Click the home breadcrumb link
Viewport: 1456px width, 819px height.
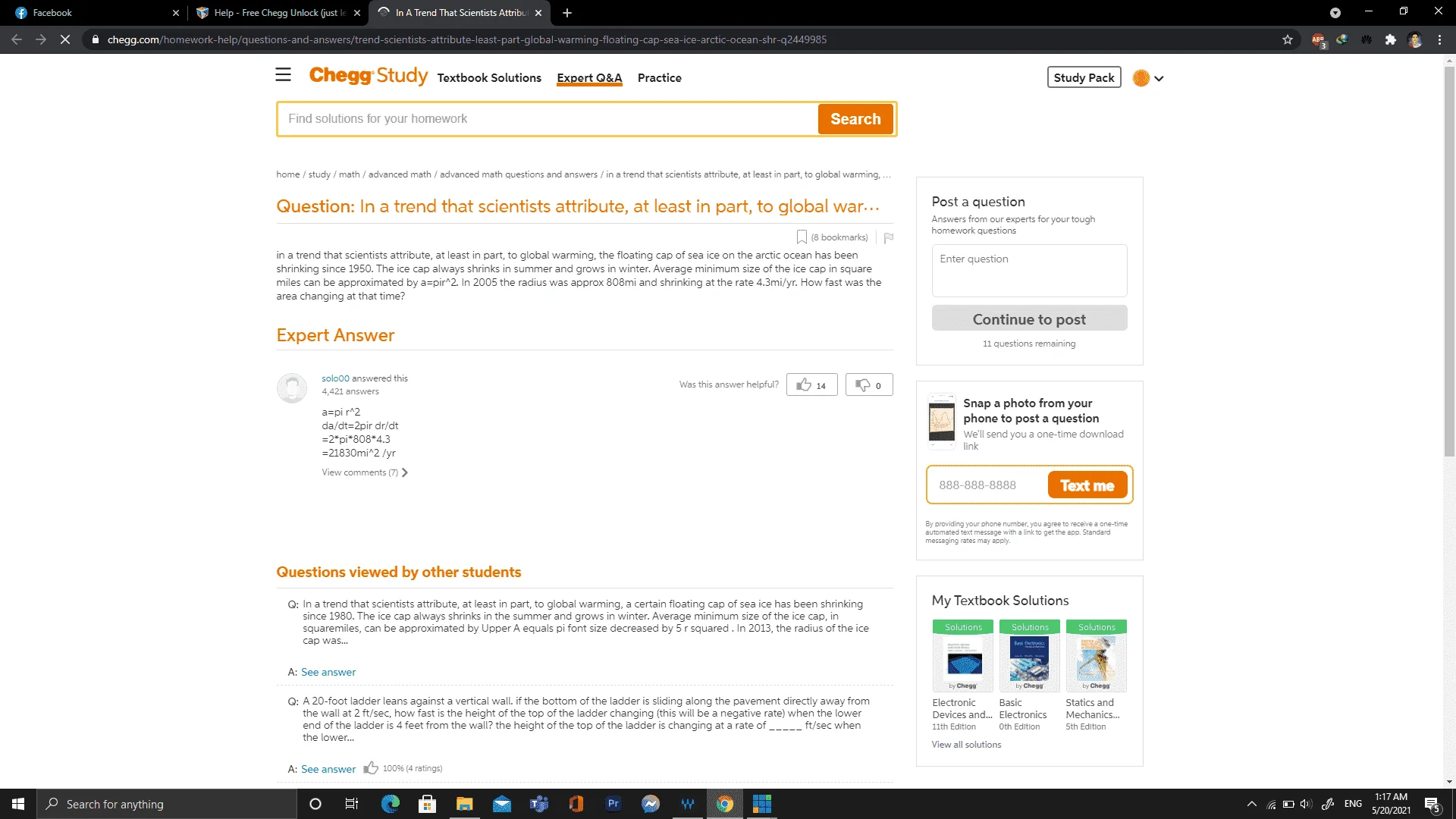pos(288,174)
